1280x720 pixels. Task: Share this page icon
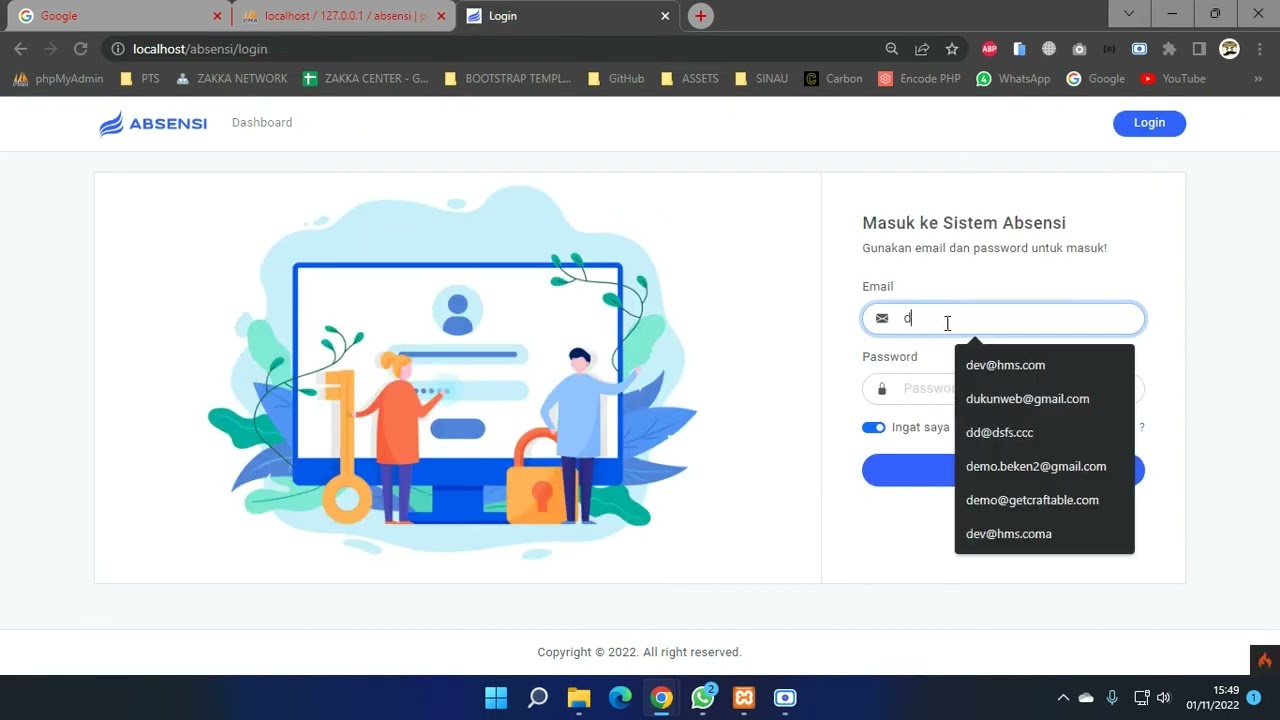coord(922,49)
